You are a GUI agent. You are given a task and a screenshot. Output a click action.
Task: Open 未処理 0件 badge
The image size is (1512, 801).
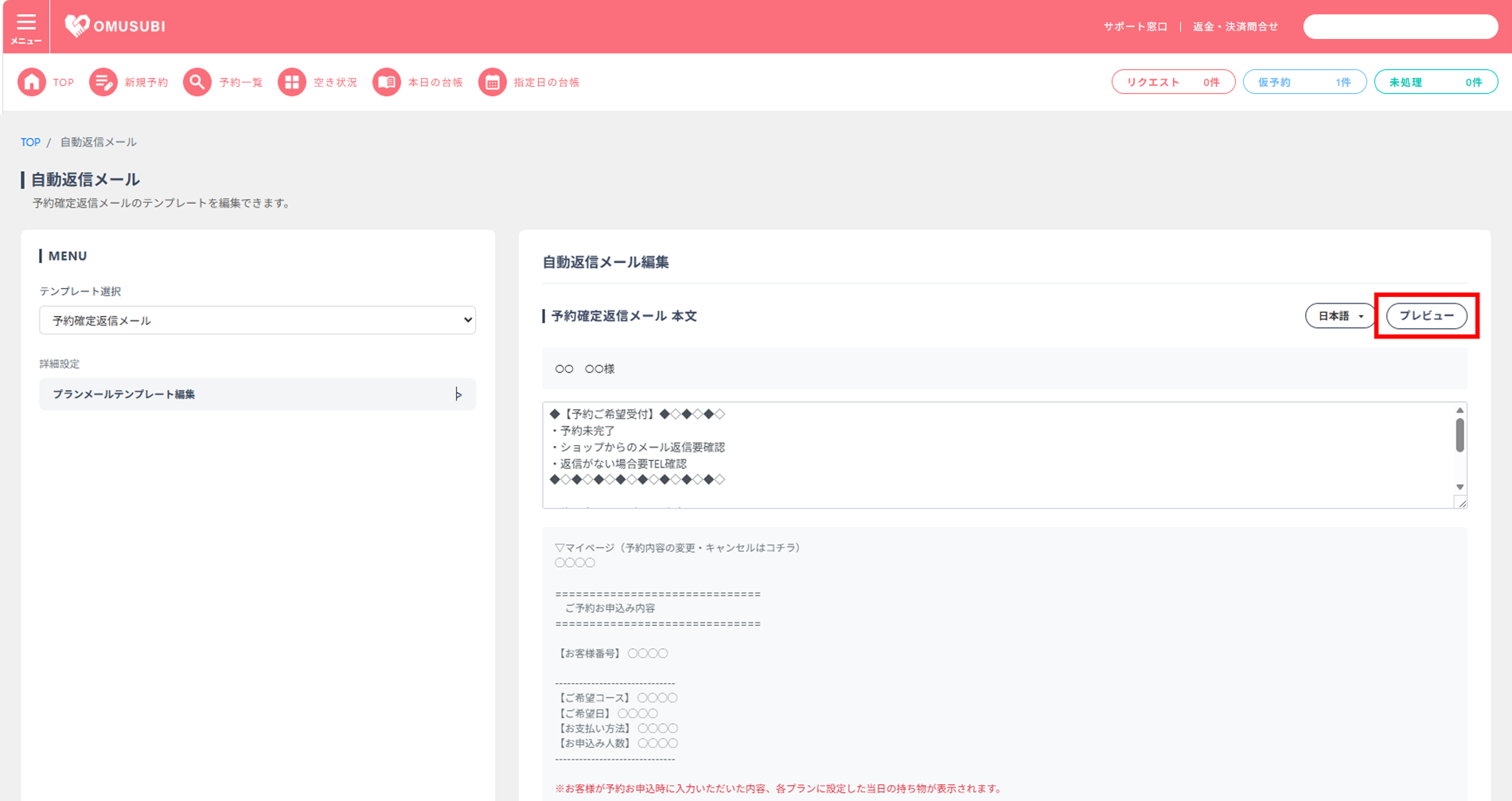pos(1436,82)
